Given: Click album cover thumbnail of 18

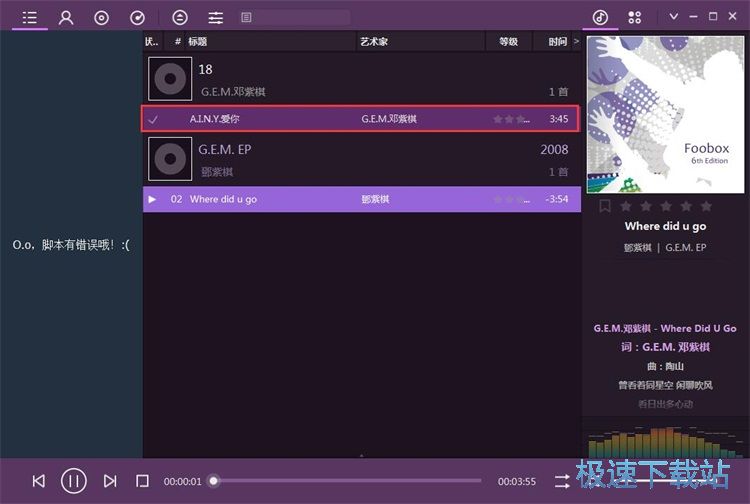Looking at the screenshot, I should pyautogui.click(x=170, y=79).
